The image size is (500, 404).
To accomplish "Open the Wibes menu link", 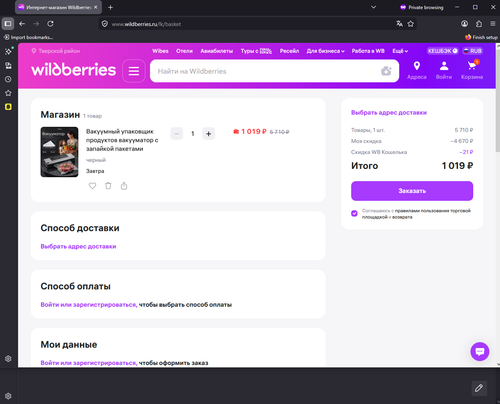I will [x=160, y=51].
